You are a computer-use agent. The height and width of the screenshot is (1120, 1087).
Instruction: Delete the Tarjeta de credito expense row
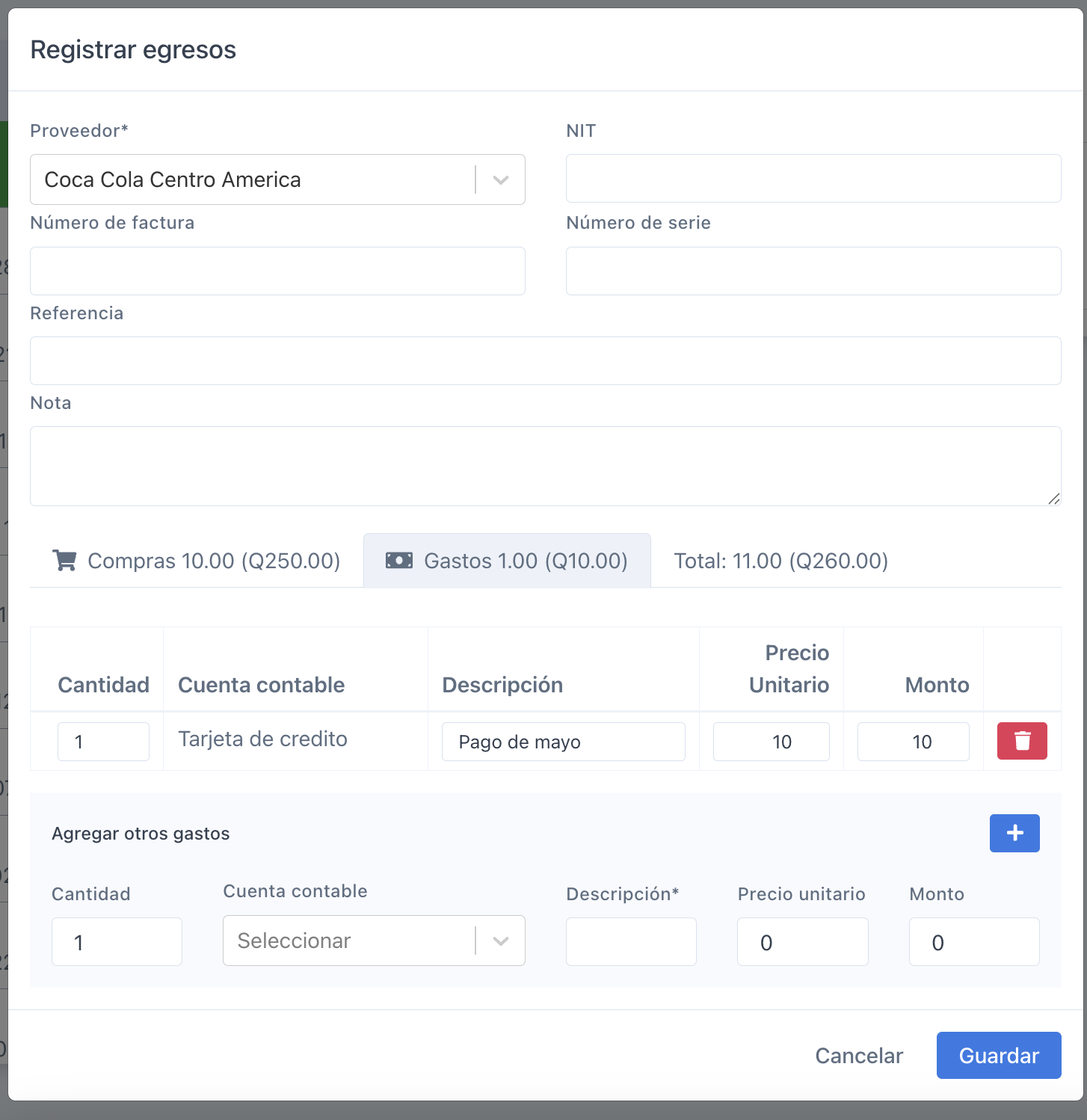(1022, 741)
